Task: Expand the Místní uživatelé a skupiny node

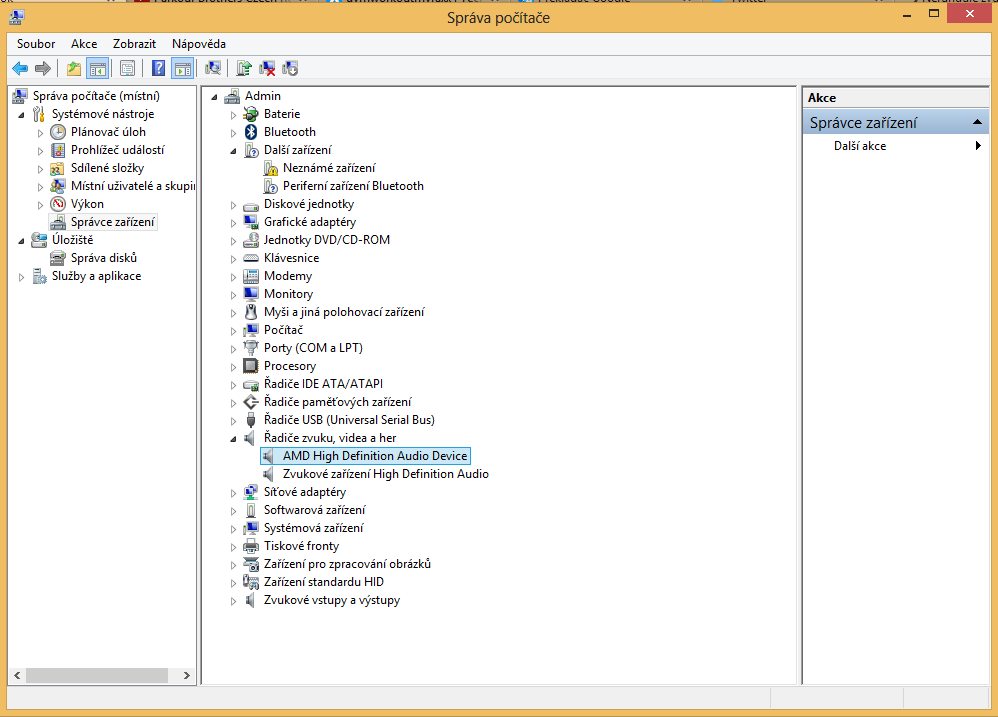Action: [41, 187]
